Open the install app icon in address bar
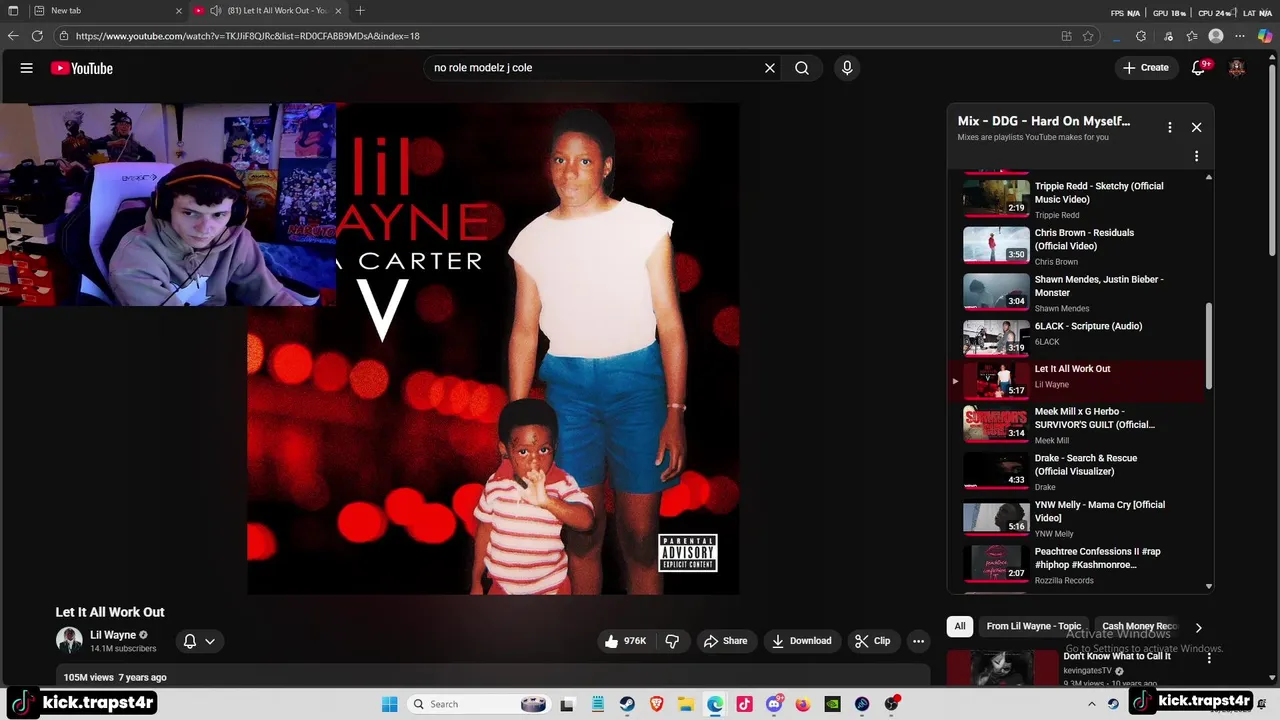1280x720 pixels. point(1067,36)
